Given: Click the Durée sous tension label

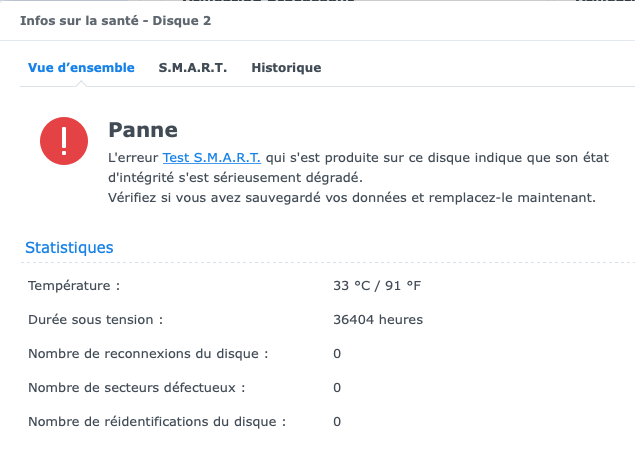Looking at the screenshot, I should [x=95, y=320].
